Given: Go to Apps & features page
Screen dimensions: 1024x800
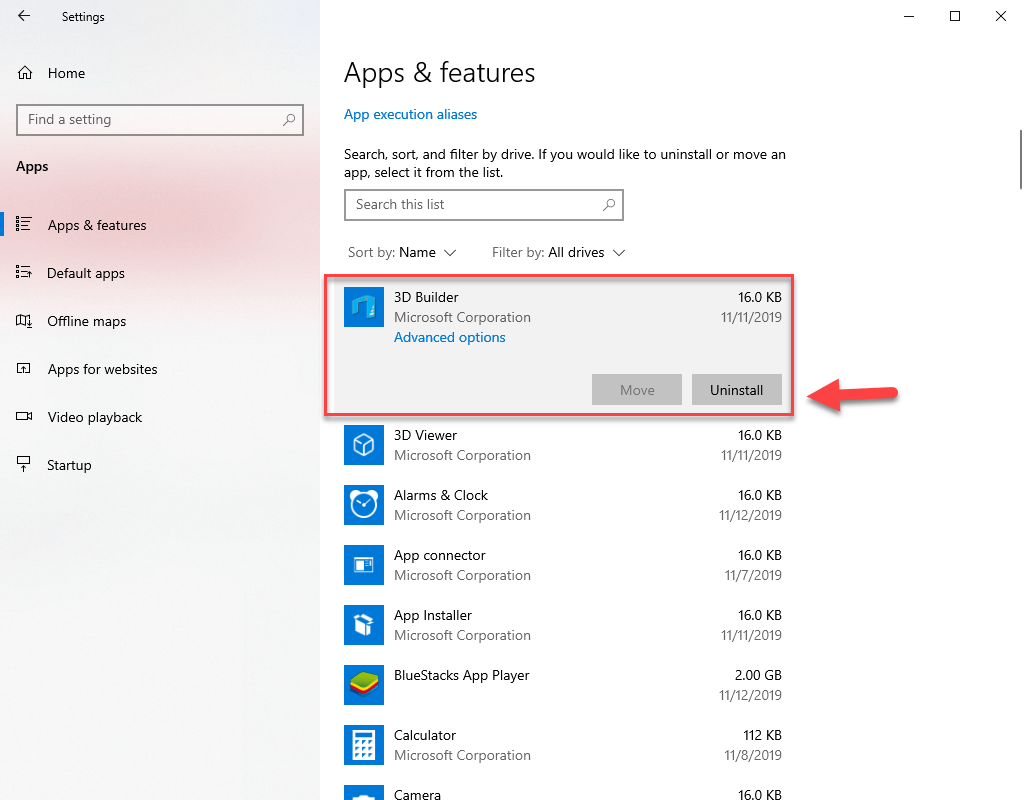Looking at the screenshot, I should pos(97,225).
